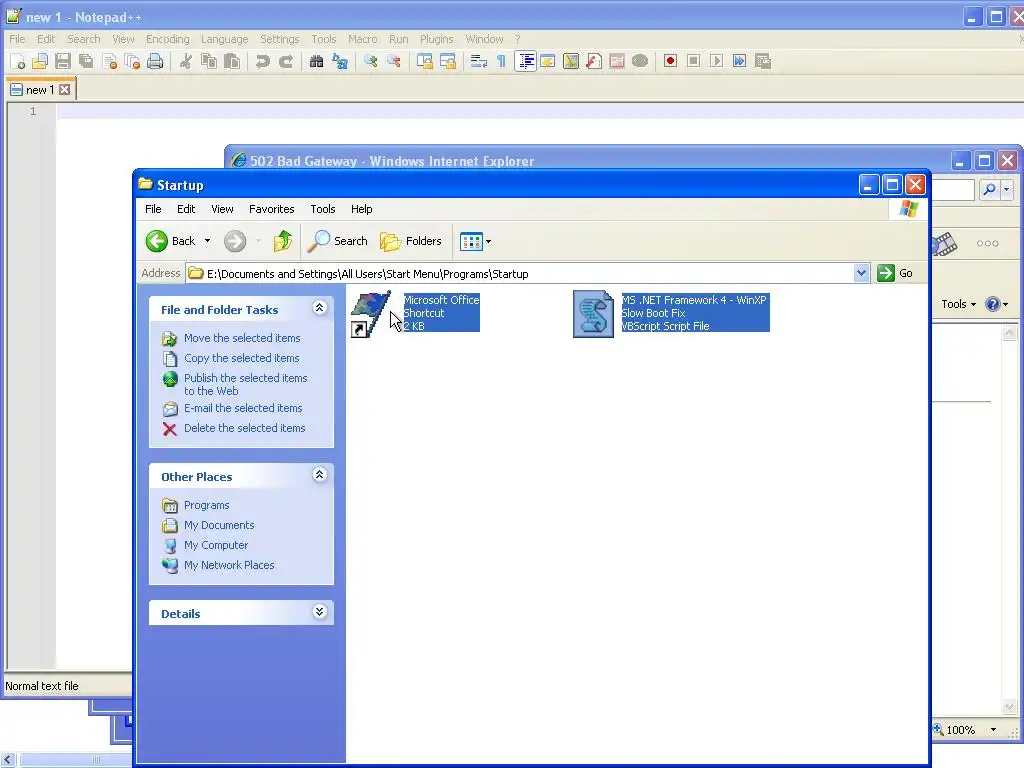
Task: Click the Replace icon in Notepad++ toolbar
Action: click(340, 61)
